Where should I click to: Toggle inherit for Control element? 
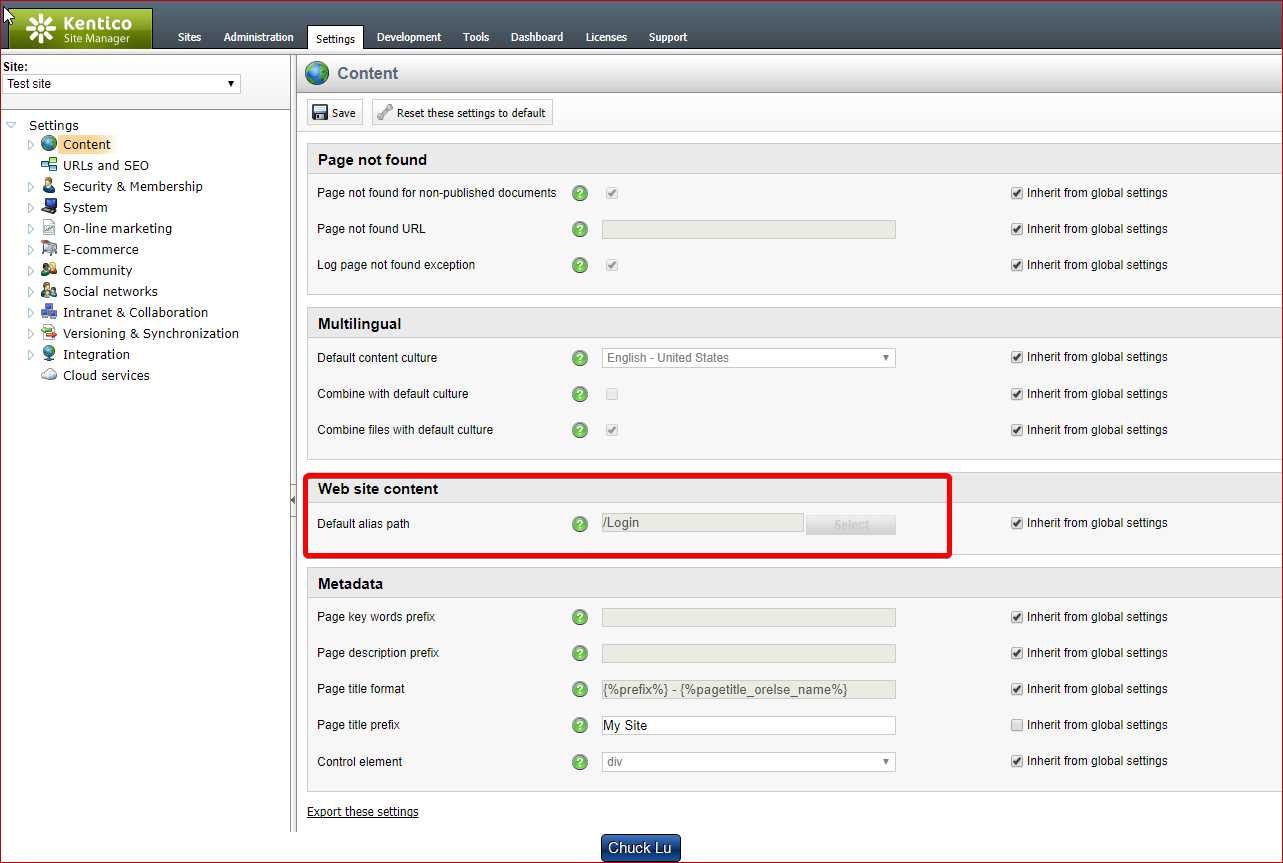[x=1017, y=761]
